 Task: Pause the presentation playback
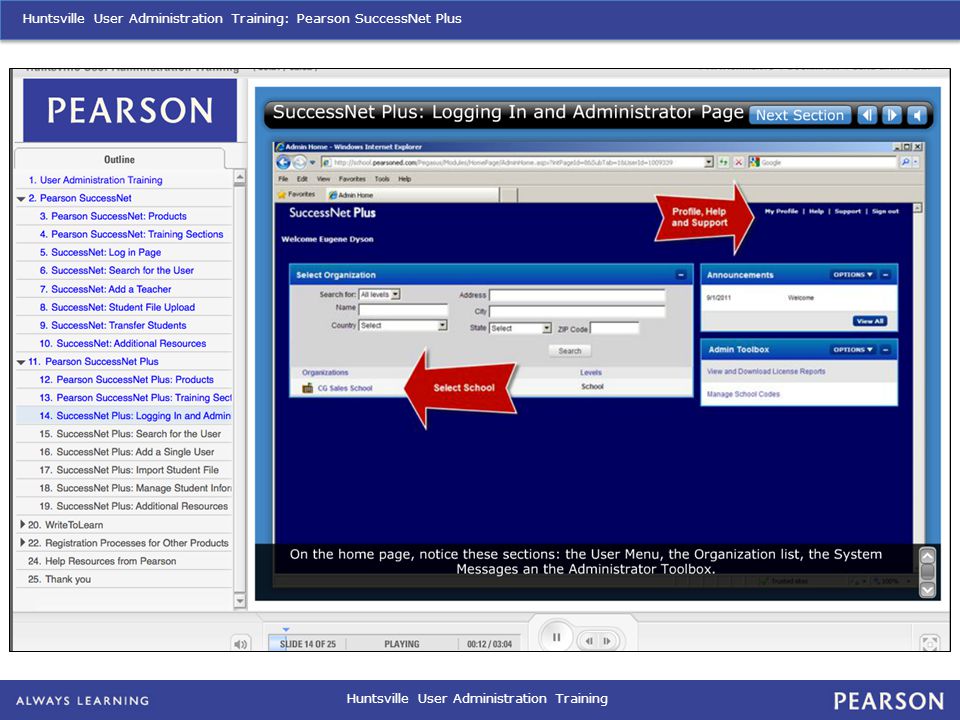pyautogui.click(x=556, y=637)
